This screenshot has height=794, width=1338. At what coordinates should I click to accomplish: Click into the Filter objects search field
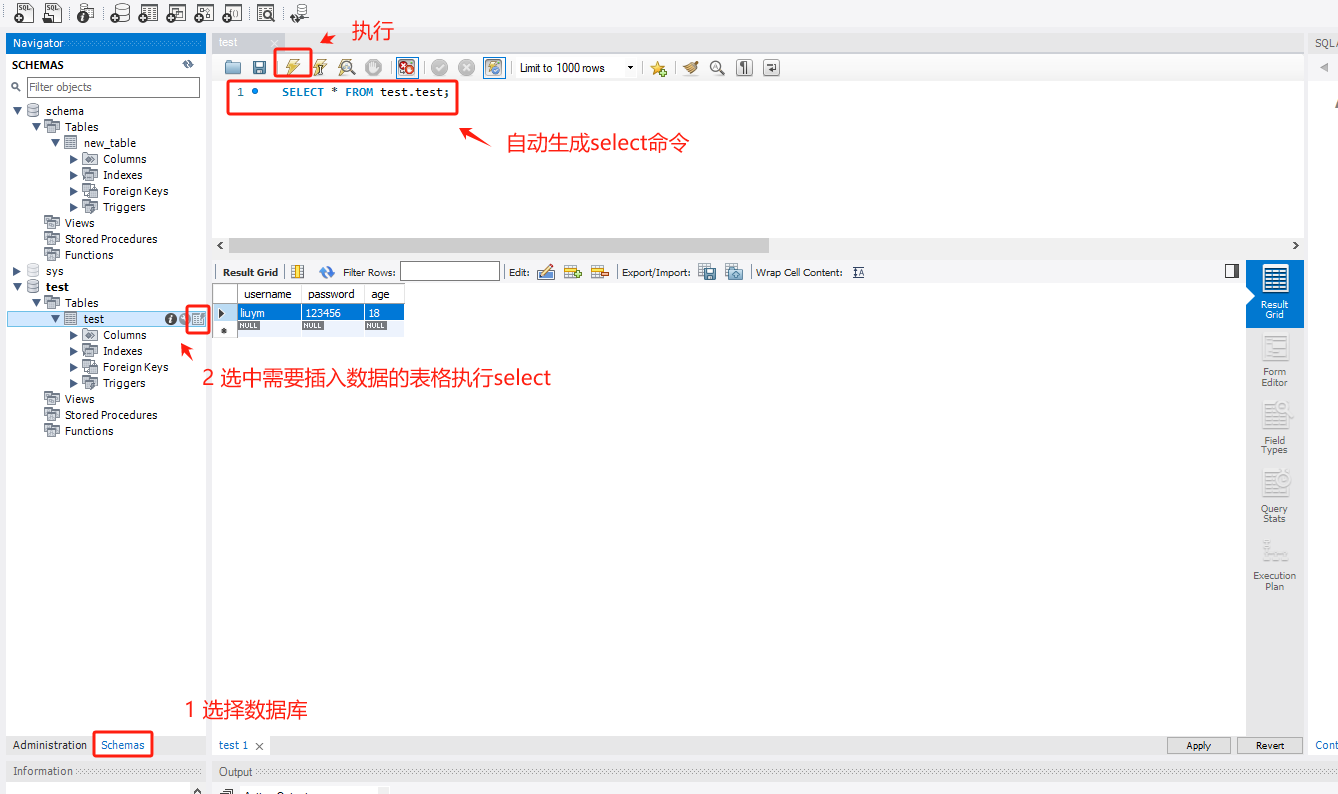pos(113,87)
